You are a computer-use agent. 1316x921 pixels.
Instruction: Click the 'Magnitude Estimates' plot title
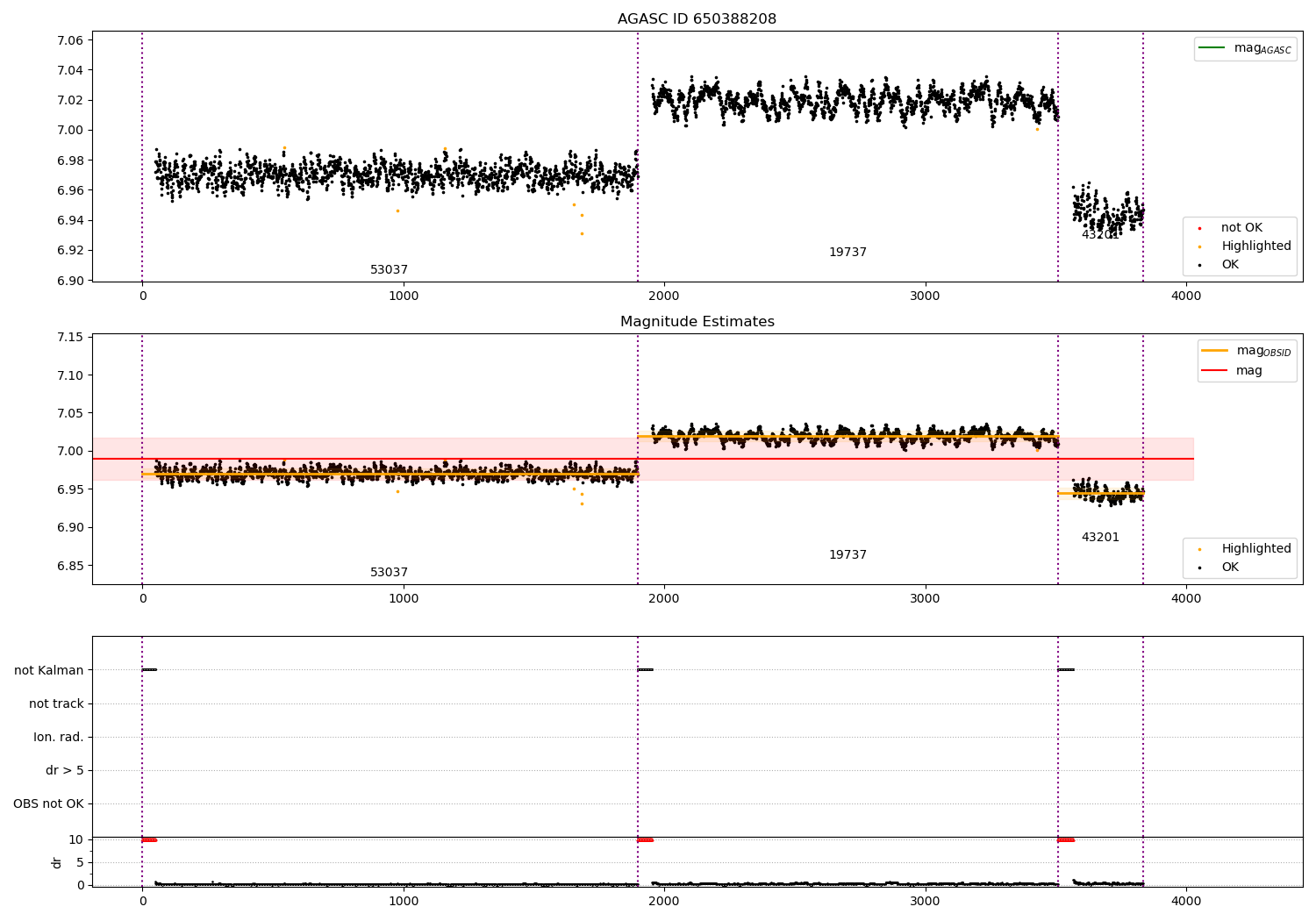coord(697,322)
